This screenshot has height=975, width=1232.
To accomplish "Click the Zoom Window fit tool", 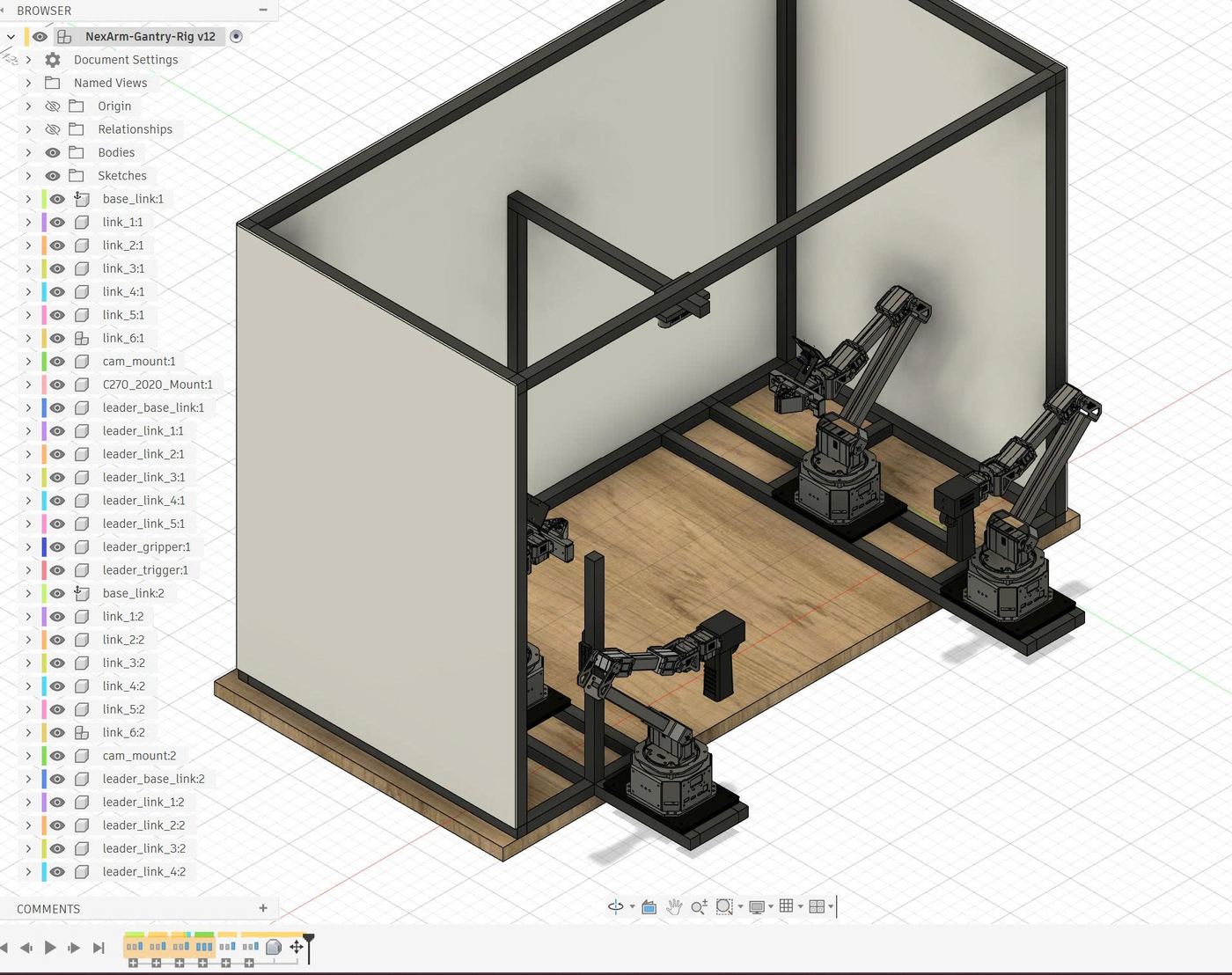I will click(724, 906).
